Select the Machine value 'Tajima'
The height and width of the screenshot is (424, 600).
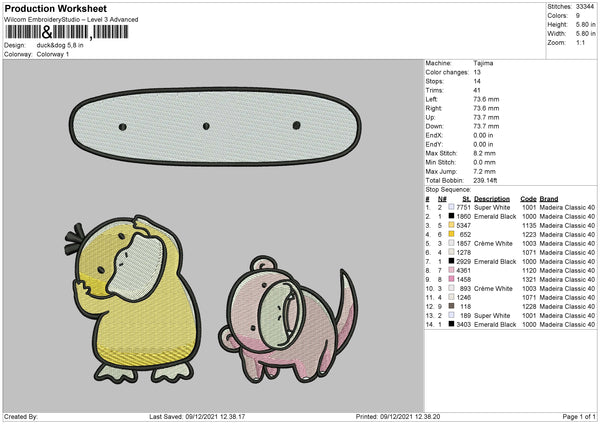tap(483, 63)
